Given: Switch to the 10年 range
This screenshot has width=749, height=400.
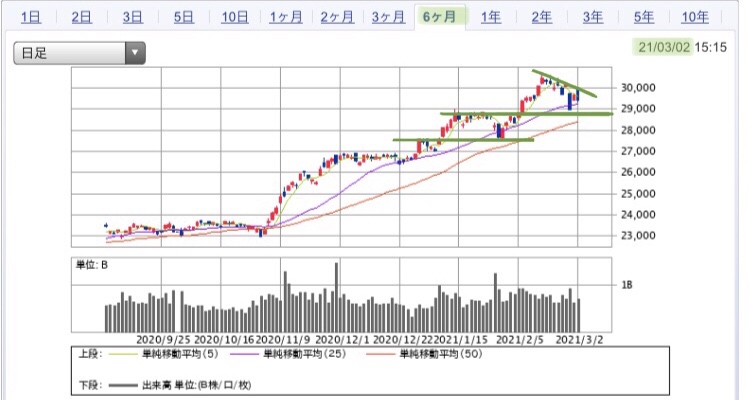Looking at the screenshot, I should pos(695,18).
